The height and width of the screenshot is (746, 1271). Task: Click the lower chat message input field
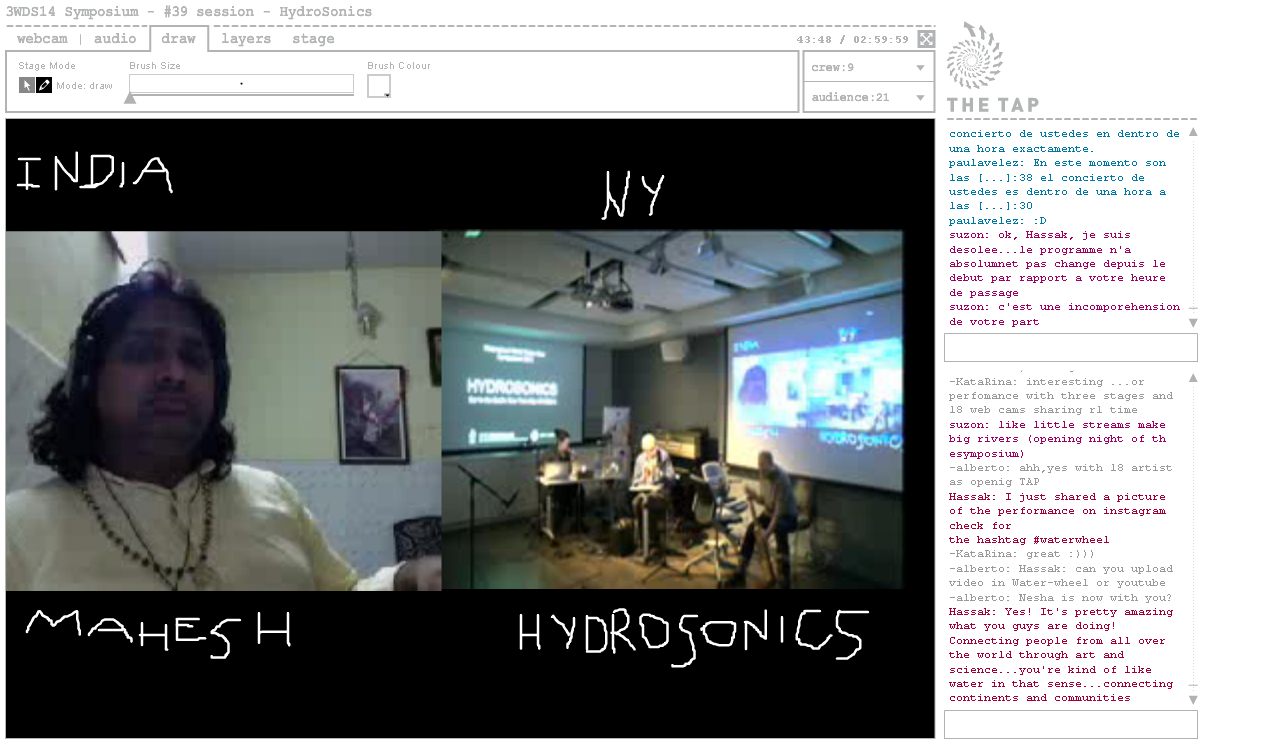point(1070,724)
